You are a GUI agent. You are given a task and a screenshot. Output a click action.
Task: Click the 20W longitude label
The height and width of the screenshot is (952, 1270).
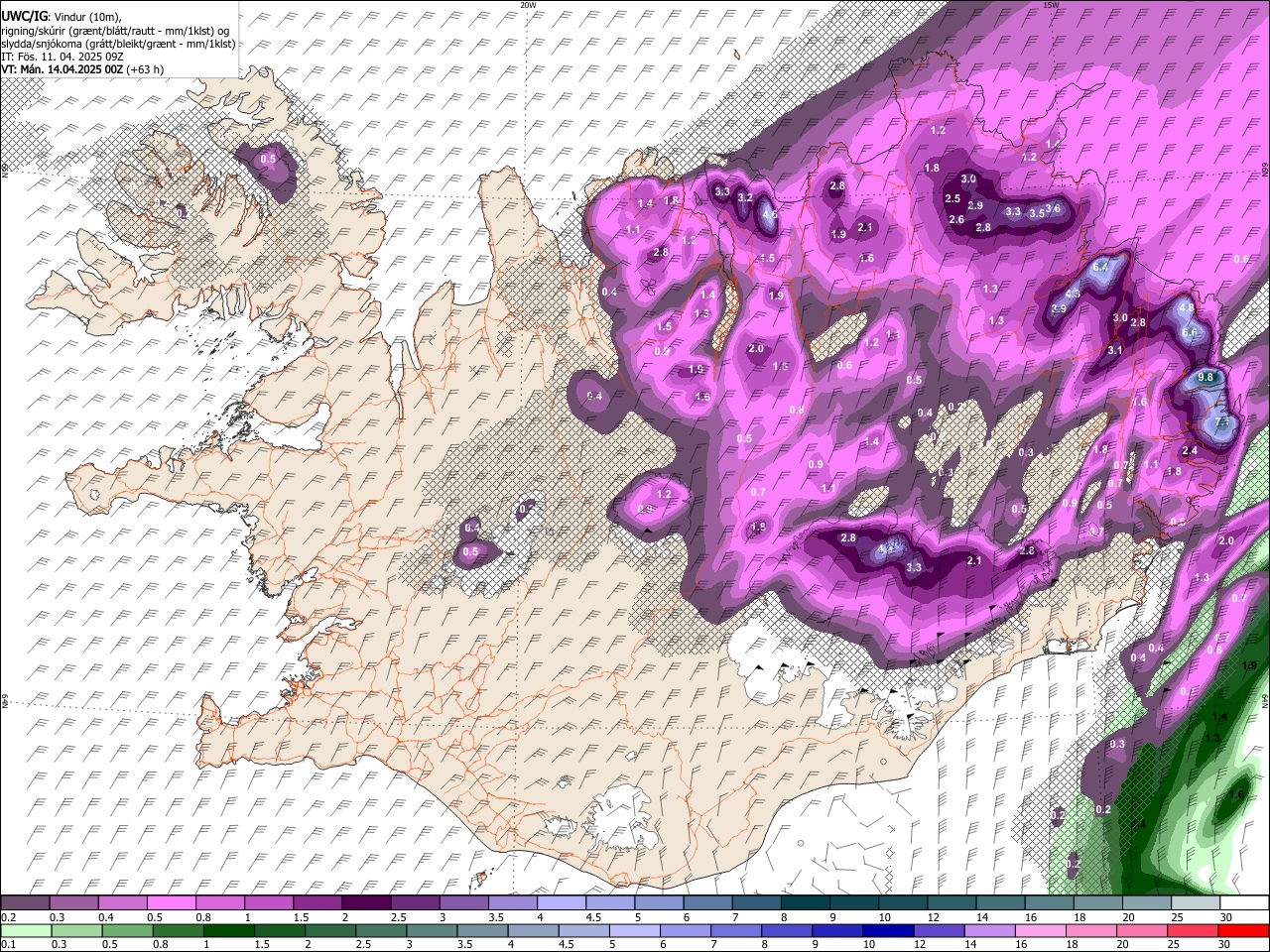(528, 5)
